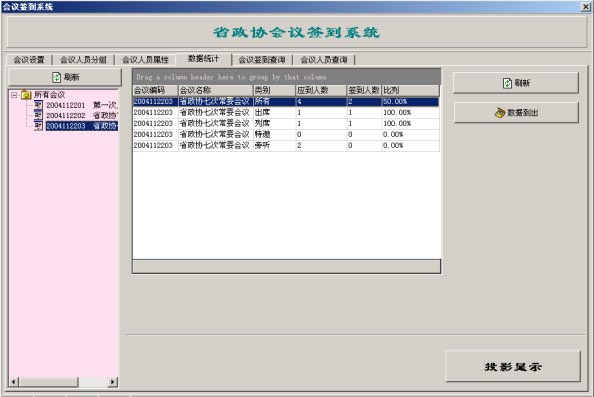Screen dimensions: 594x397
Task: Click the 50.00% ratio cell
Action: point(410,102)
